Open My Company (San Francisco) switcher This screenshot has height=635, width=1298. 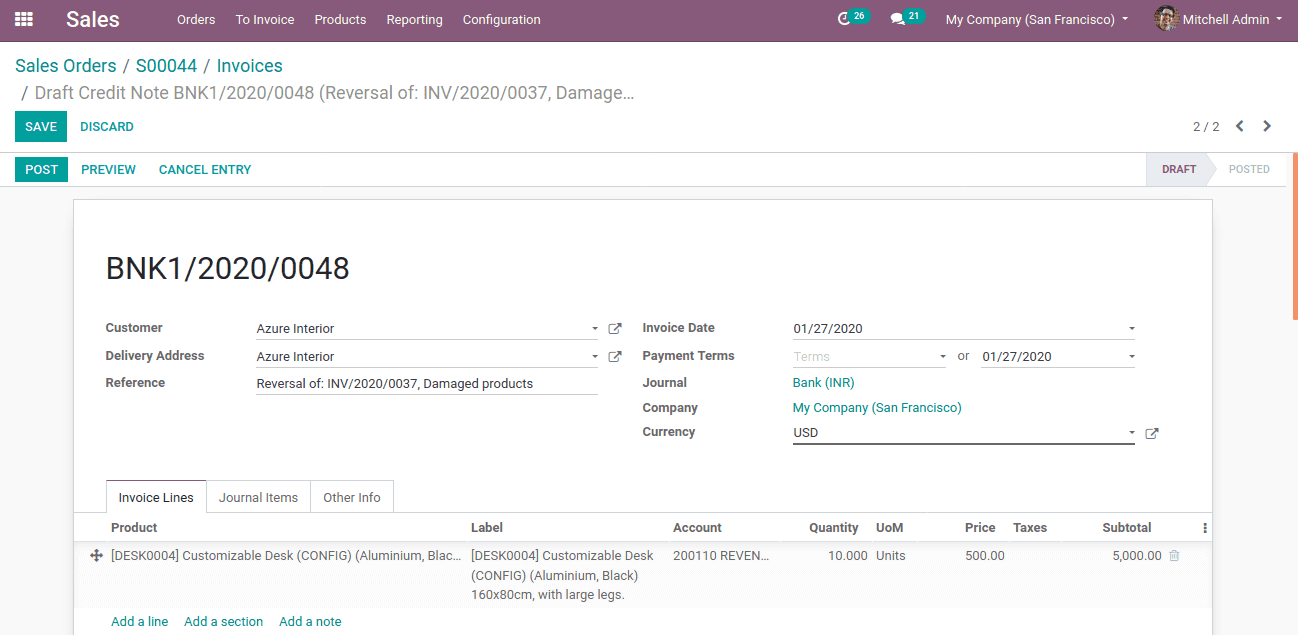click(1037, 19)
